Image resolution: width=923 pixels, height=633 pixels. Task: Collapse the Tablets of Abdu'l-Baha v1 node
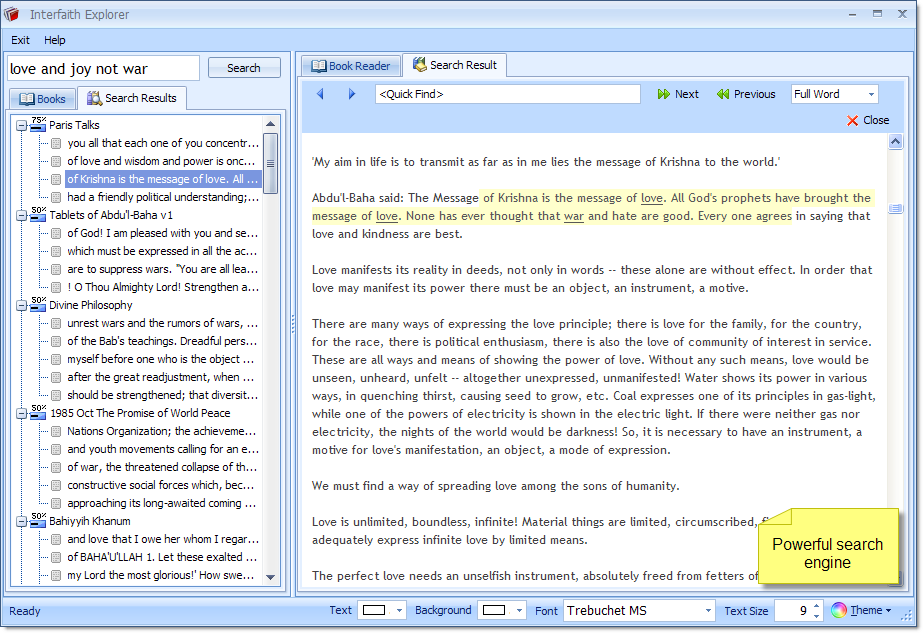22,215
